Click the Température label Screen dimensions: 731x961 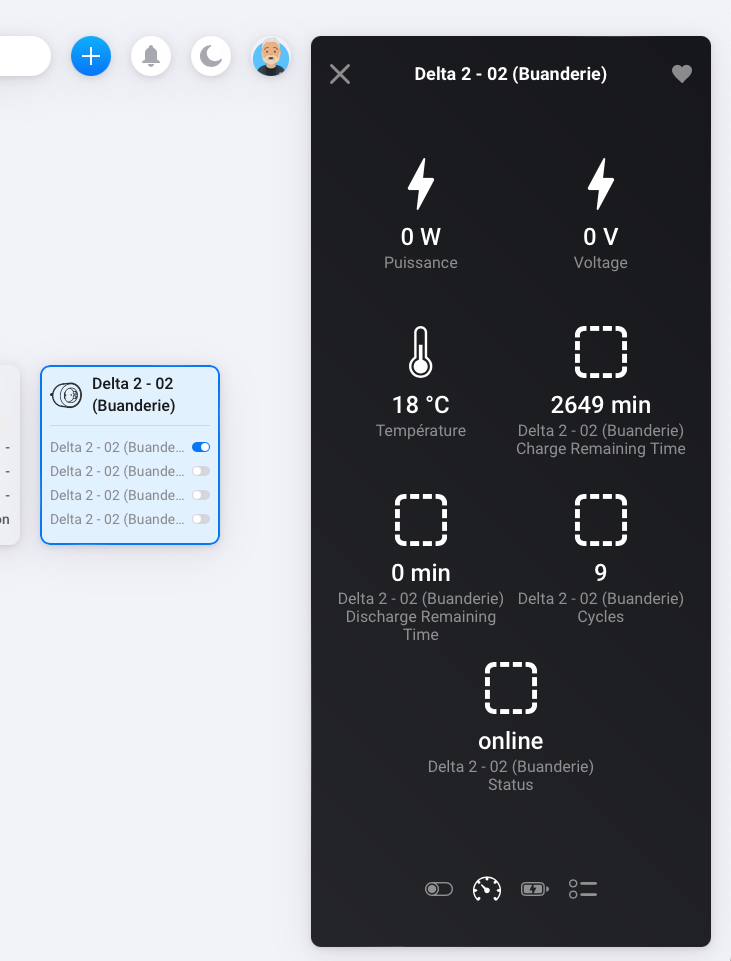point(421,430)
